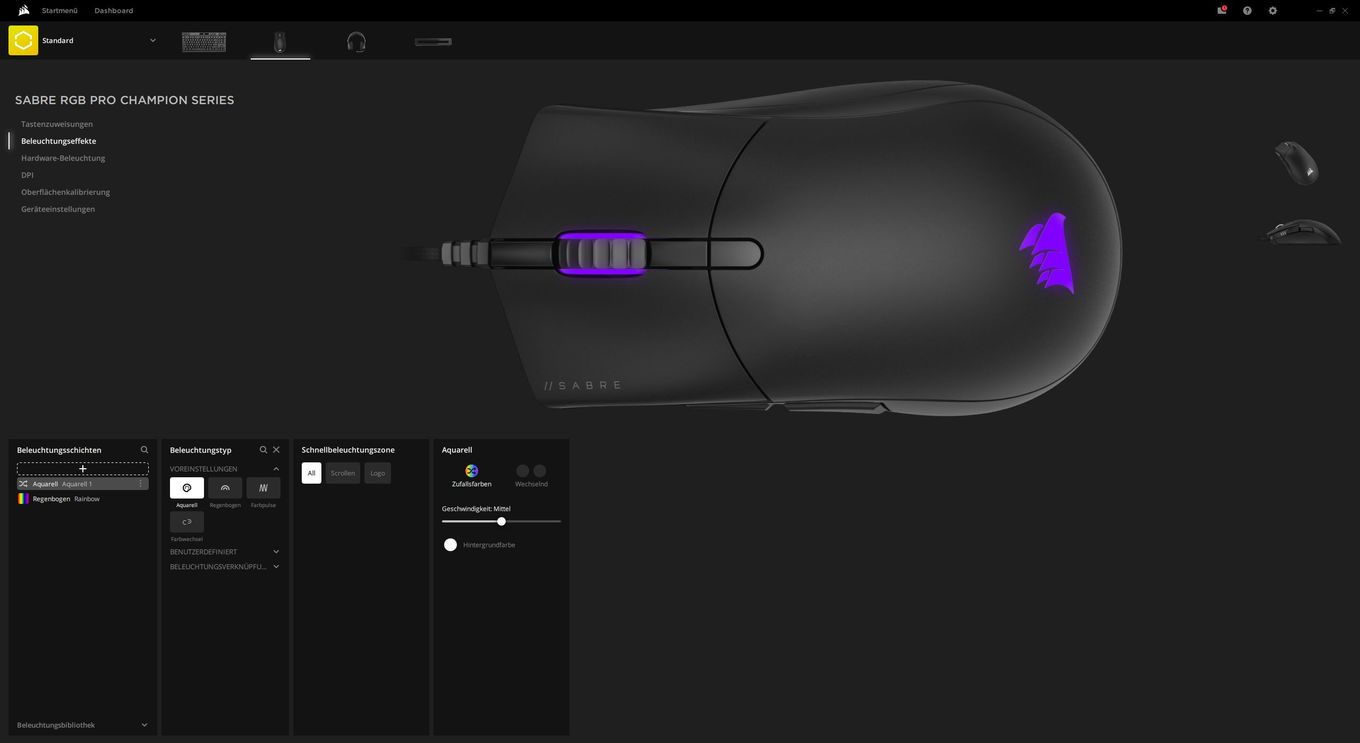1360x743 pixels.
Task: Open the help question mark icon
Action: click(1247, 10)
